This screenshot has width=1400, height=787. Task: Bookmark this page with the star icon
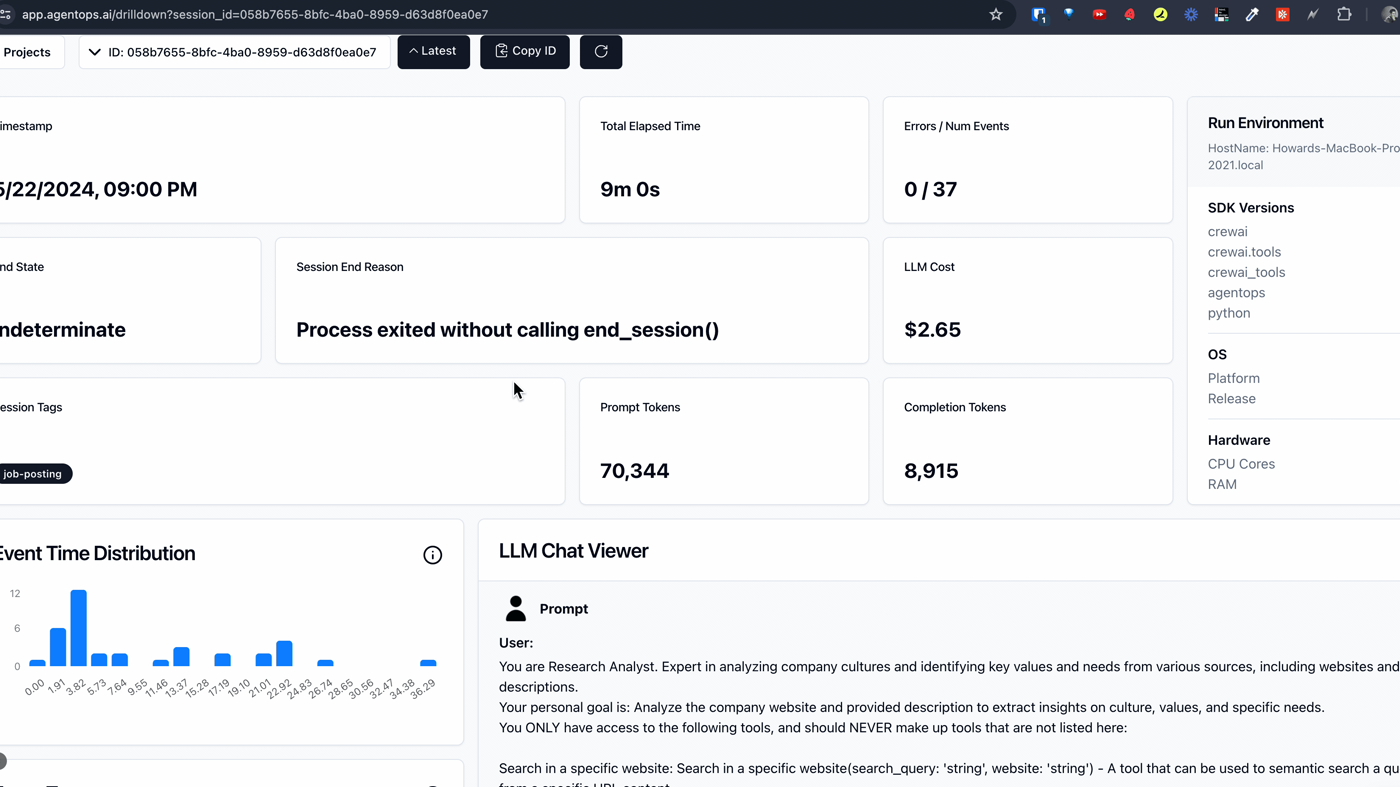point(996,15)
